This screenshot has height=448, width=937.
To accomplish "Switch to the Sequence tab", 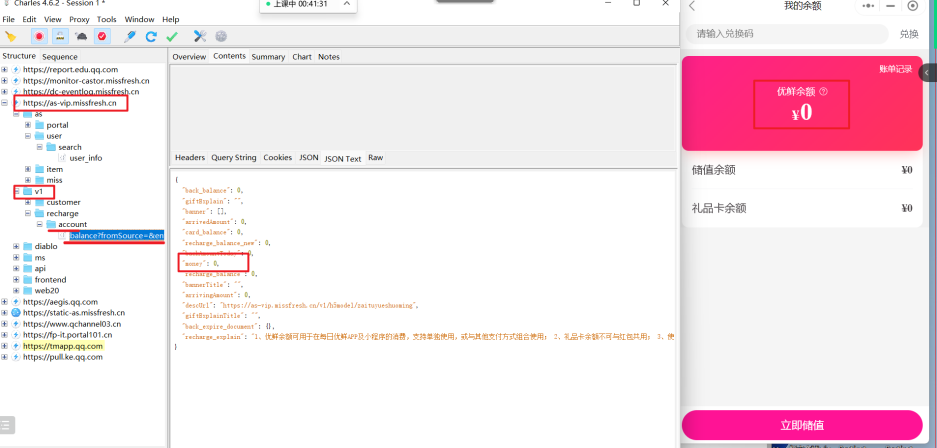I will (x=60, y=57).
